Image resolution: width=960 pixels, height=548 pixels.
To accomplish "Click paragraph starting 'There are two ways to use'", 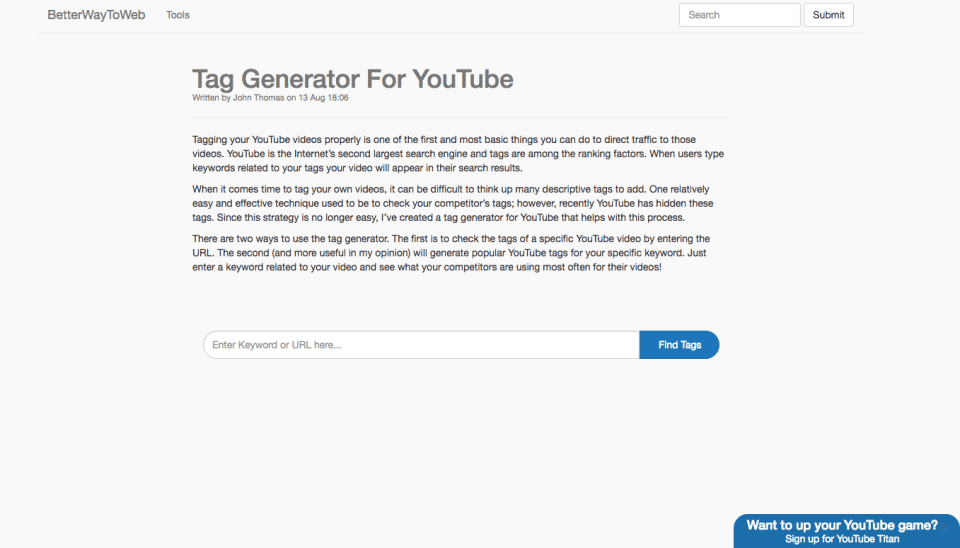I will coord(451,253).
